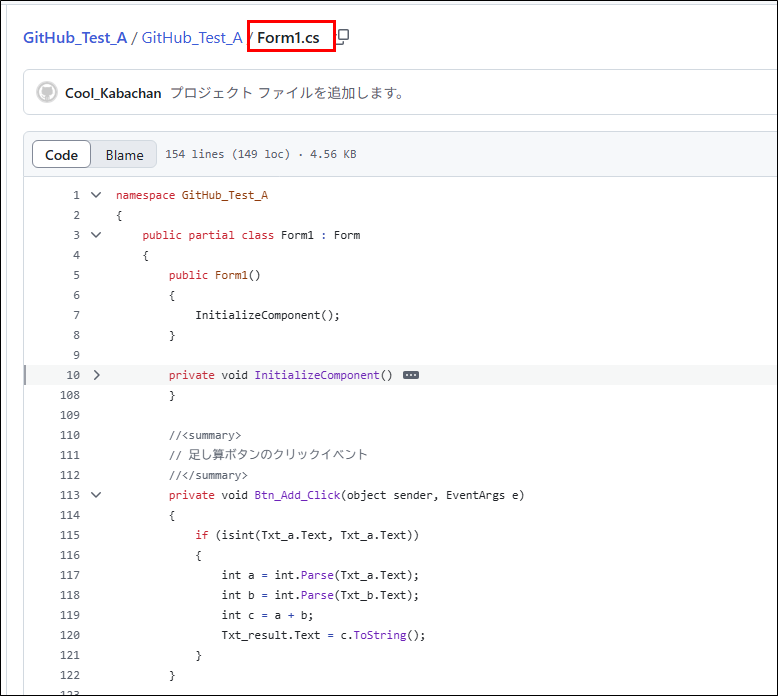This screenshot has width=778, height=696.
Task: Select line number 122
Action: point(70,675)
